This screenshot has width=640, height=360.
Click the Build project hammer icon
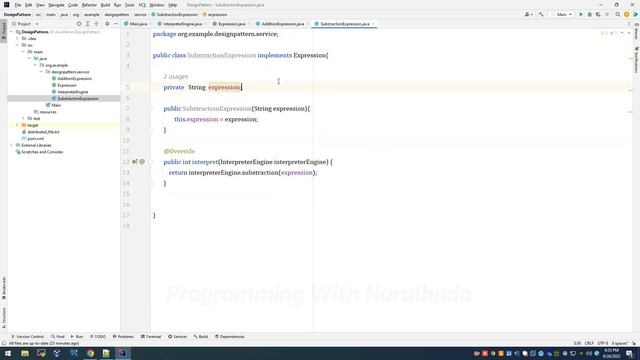click(541, 14)
